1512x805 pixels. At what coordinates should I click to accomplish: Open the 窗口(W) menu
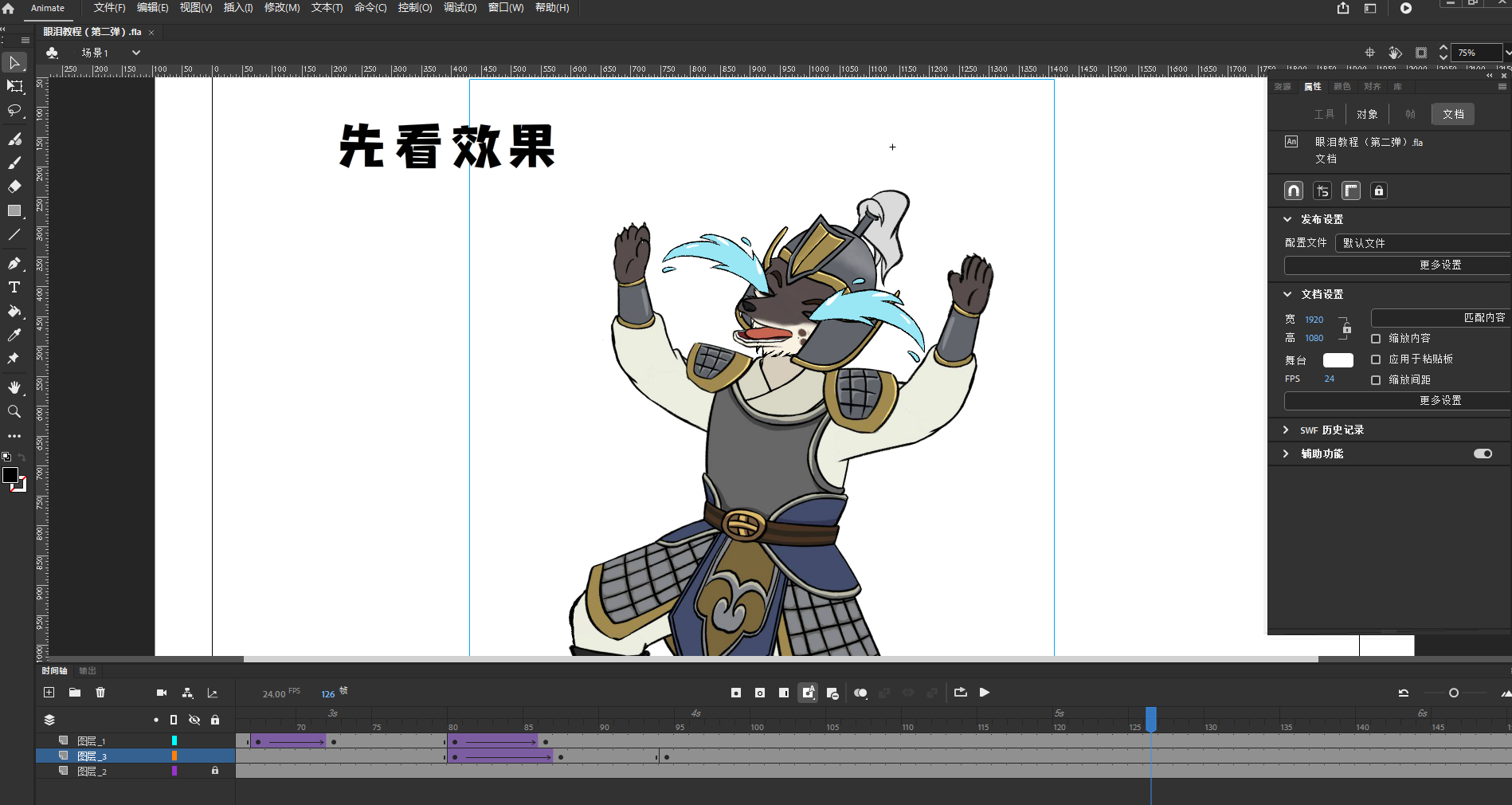coord(506,8)
